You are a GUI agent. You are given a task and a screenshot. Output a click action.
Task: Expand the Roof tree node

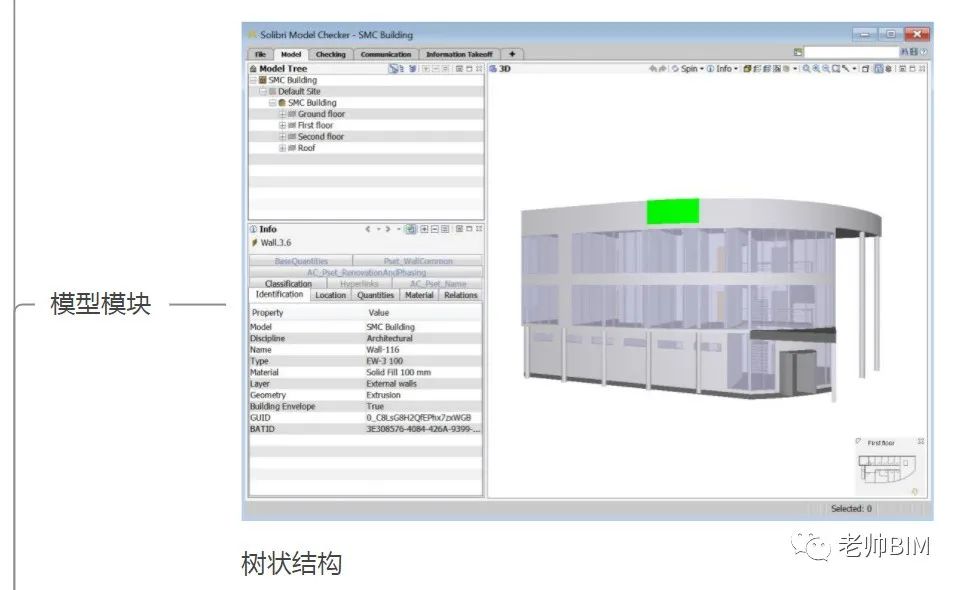(283, 148)
